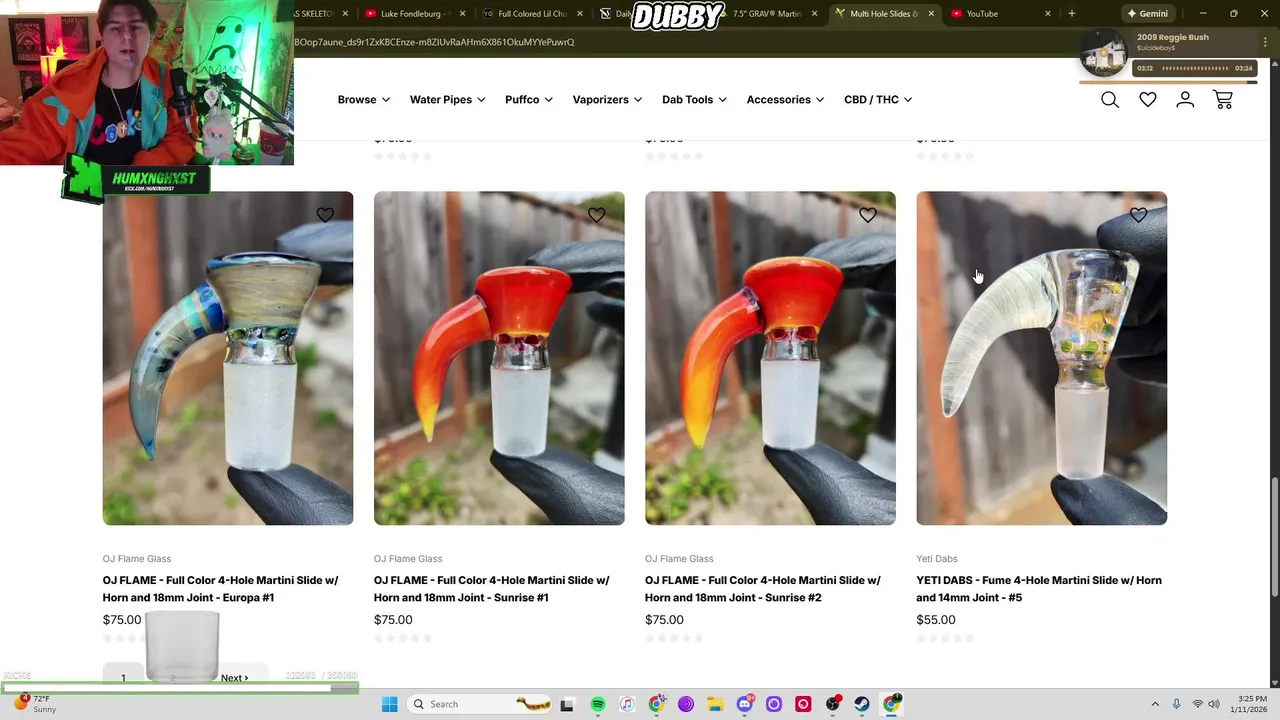The image size is (1280, 720).
Task: Open the Sunrise #1 orange slide image
Action: [499, 358]
